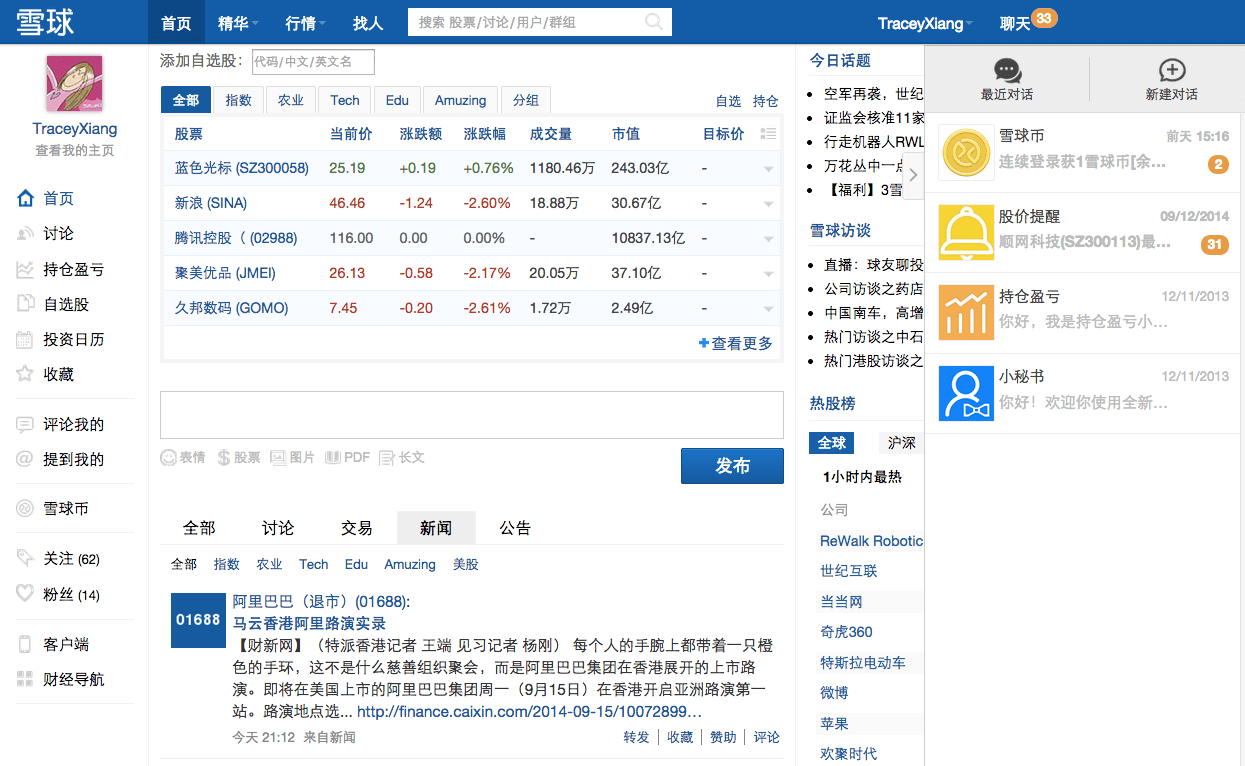Screen dimensions: 1245x766
Task: Switch feed to 公告 tab
Action: click(515, 528)
